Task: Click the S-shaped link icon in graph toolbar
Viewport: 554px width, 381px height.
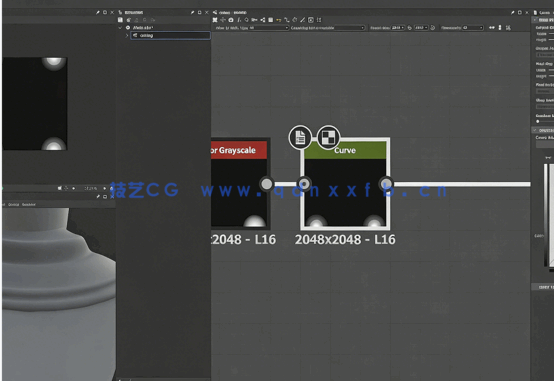Action: 287,20
